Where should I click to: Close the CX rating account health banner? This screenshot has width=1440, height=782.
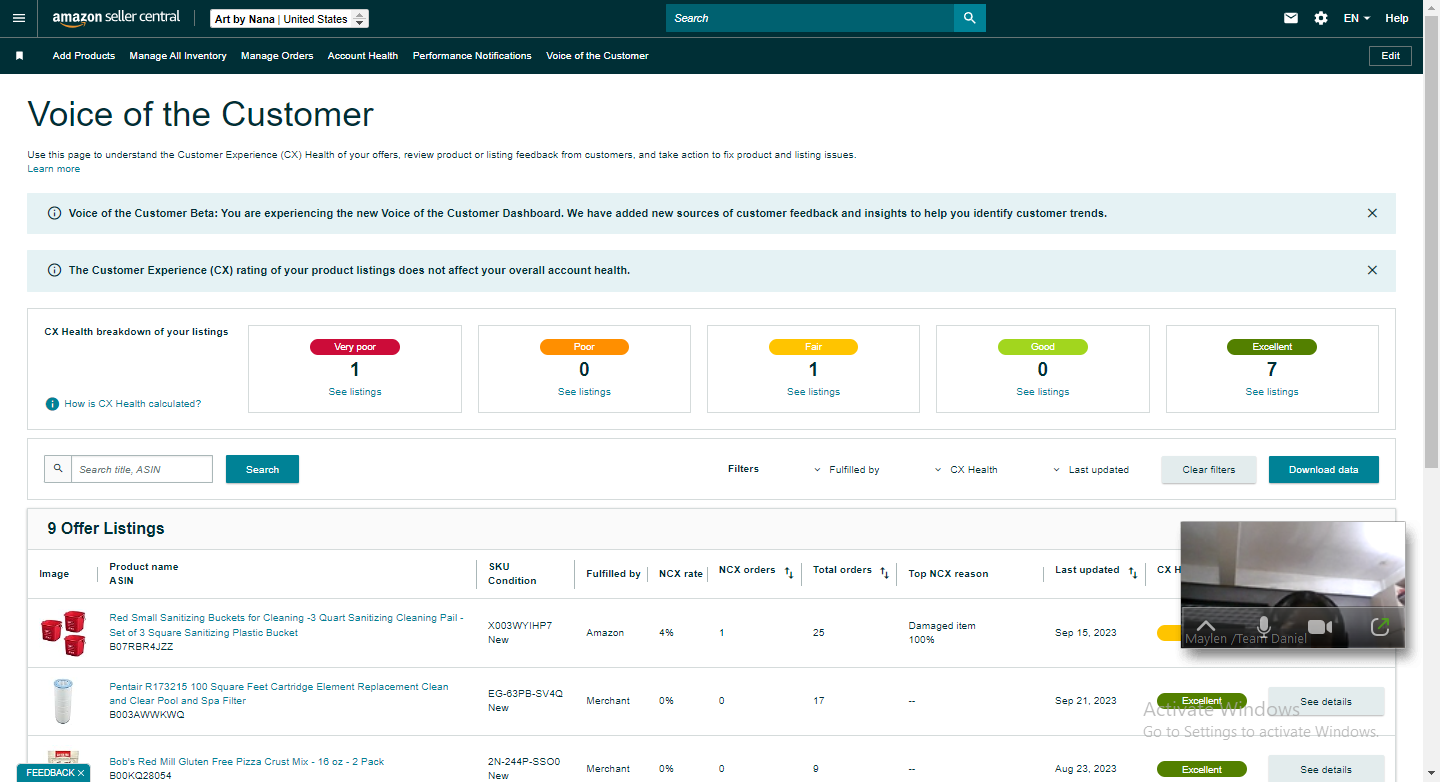tap(1372, 270)
